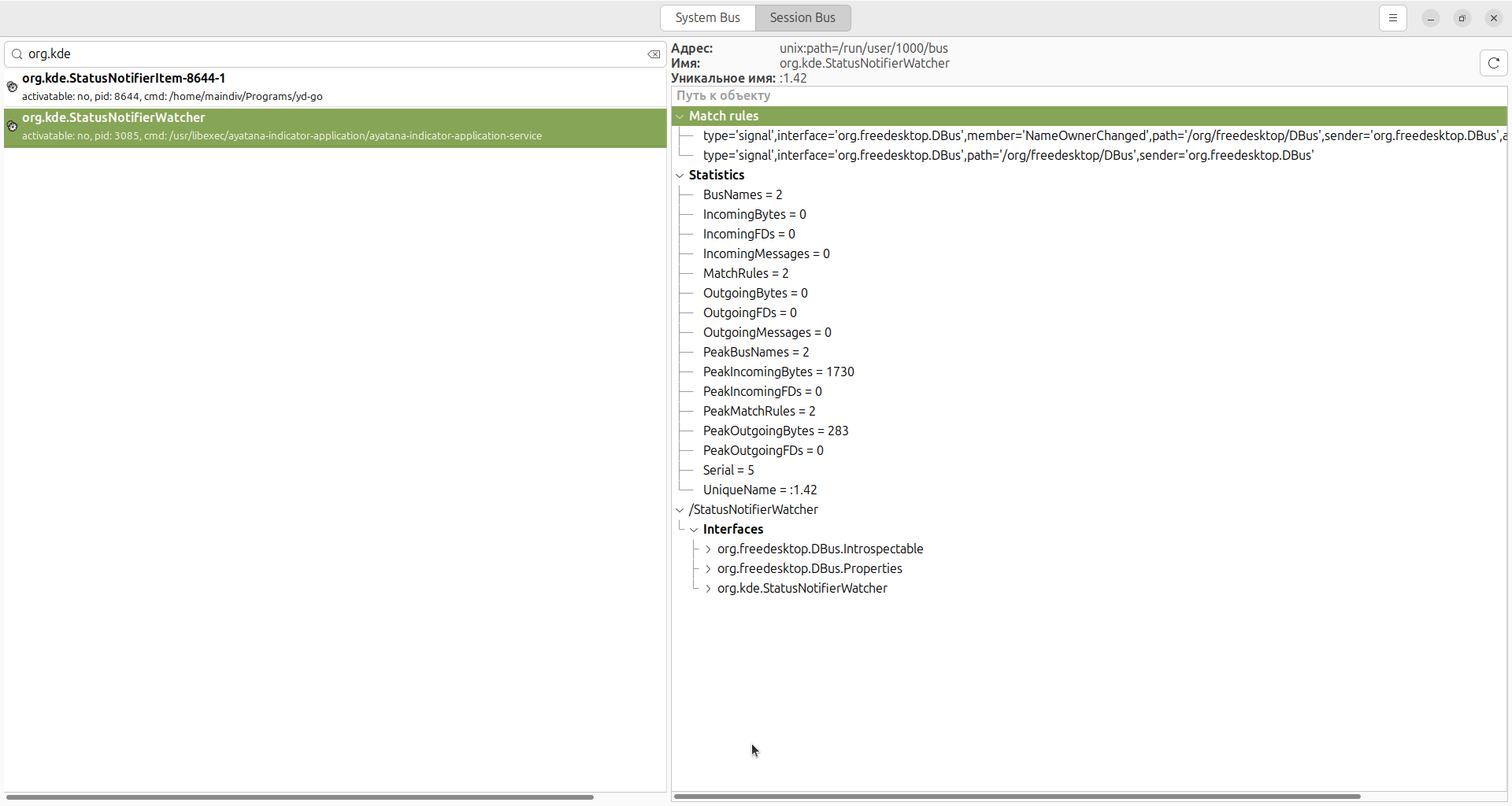The height and width of the screenshot is (806, 1512).
Task: Select IncomingFDs = 0 row
Action: (1089, 235)
